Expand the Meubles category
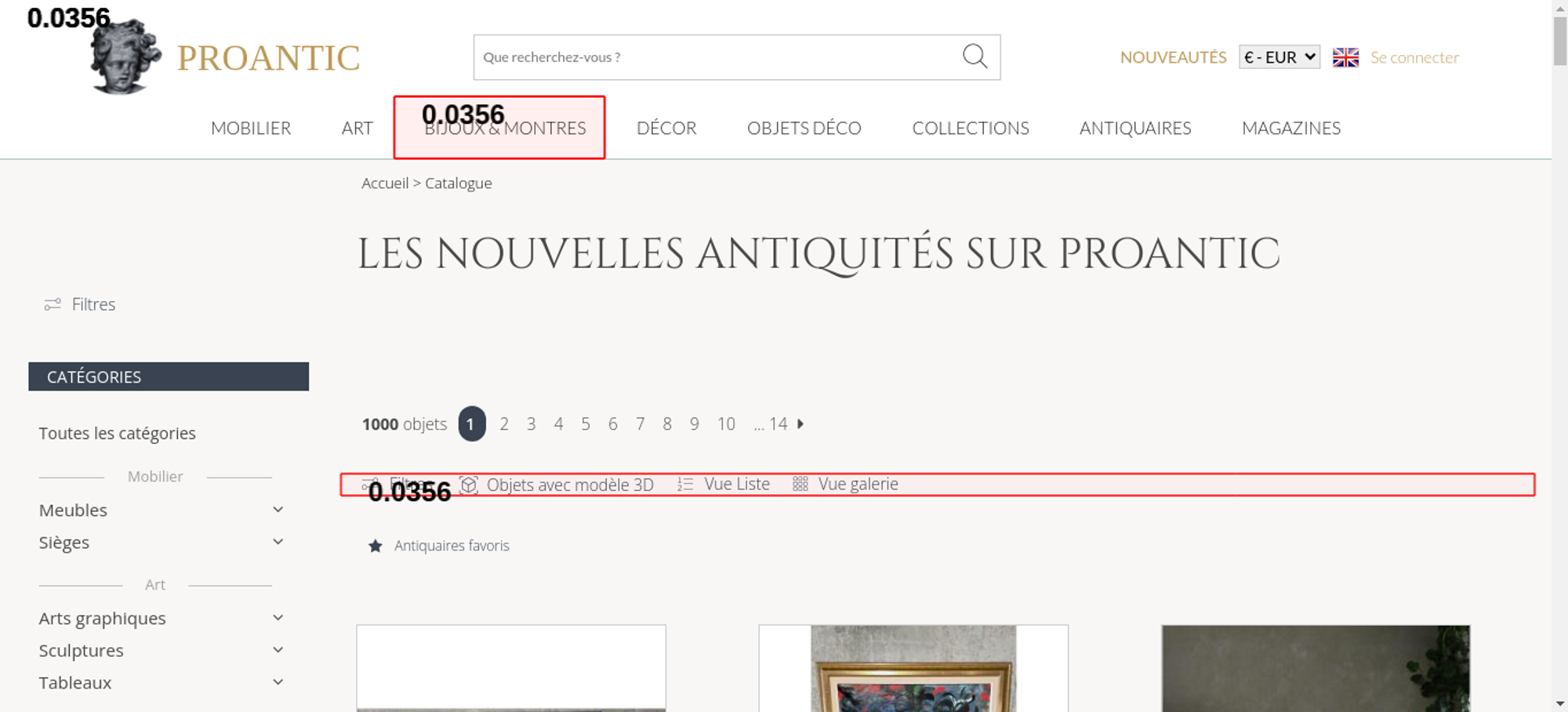 278,510
